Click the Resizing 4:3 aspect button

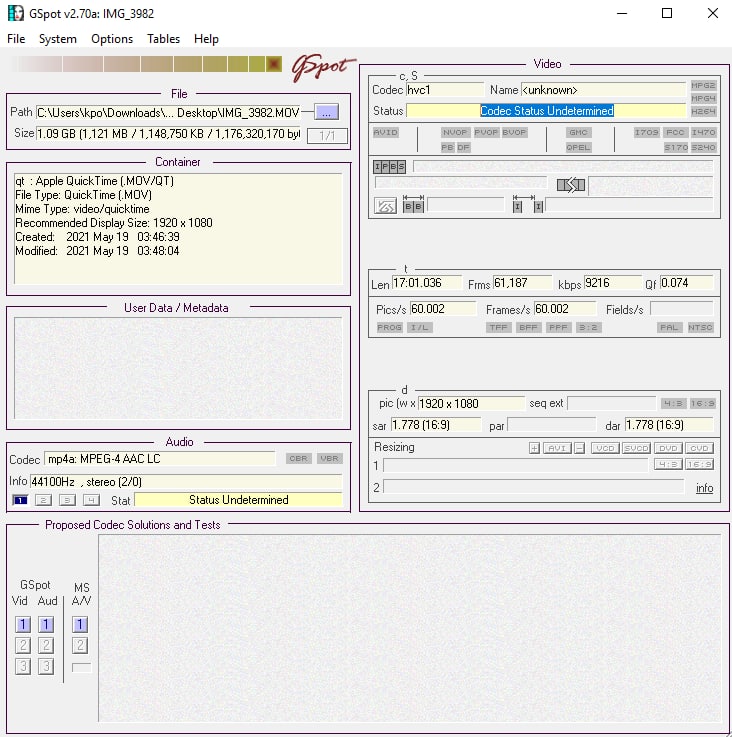click(668, 464)
